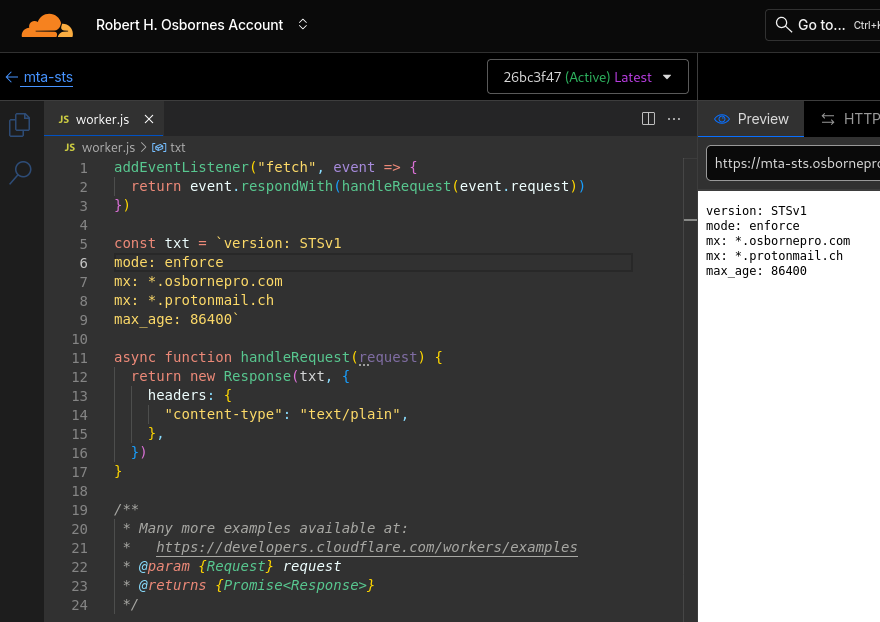Select the Search icon in the left sidebar

tap(19, 172)
